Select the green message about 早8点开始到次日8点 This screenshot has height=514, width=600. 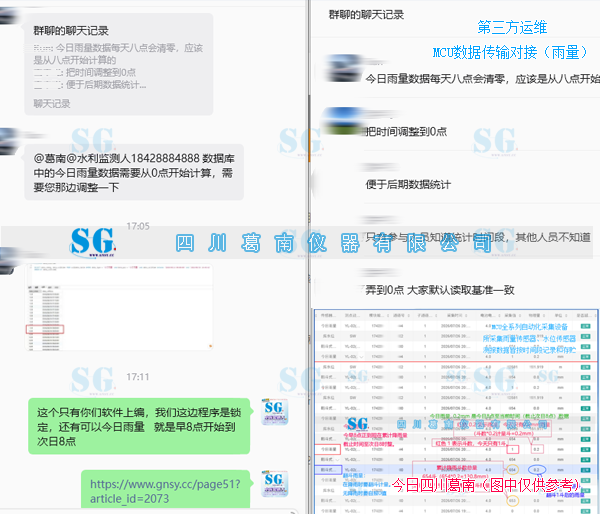click(139, 426)
